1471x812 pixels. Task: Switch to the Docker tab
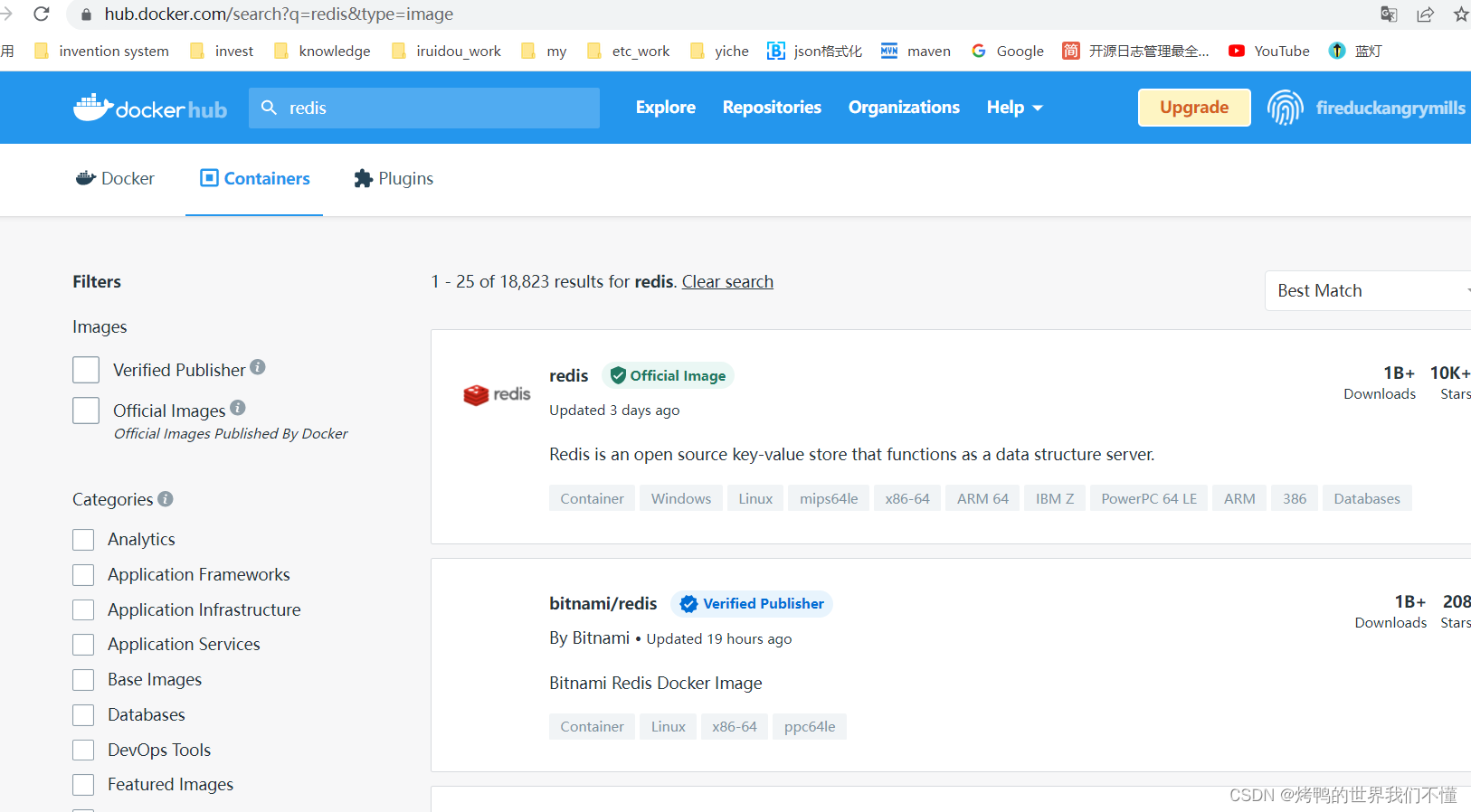[115, 178]
